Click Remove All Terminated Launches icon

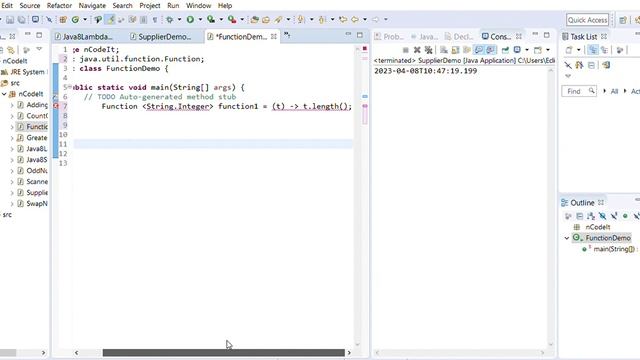(428, 50)
